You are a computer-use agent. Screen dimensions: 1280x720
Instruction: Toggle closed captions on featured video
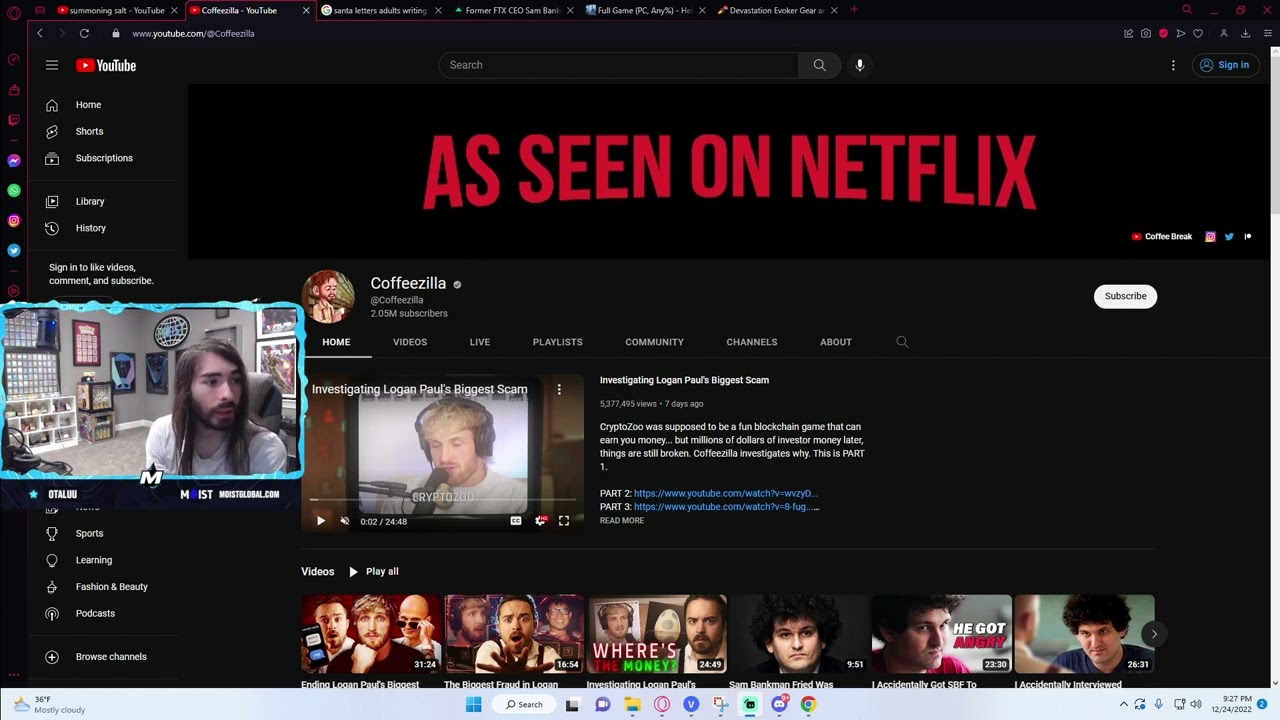(x=516, y=521)
